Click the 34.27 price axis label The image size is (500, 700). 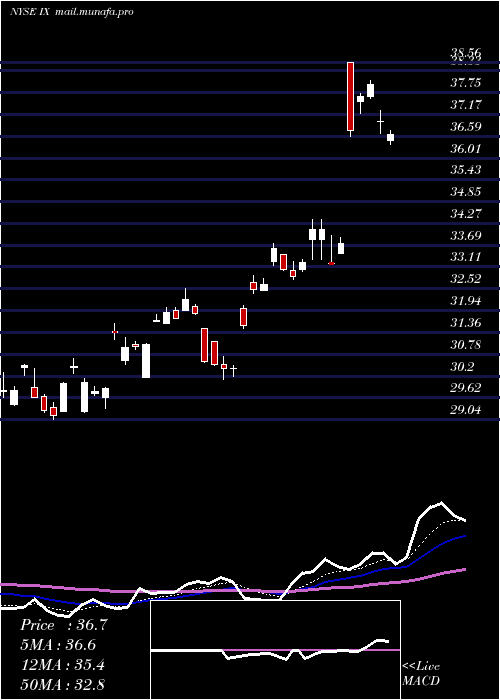pos(466,213)
